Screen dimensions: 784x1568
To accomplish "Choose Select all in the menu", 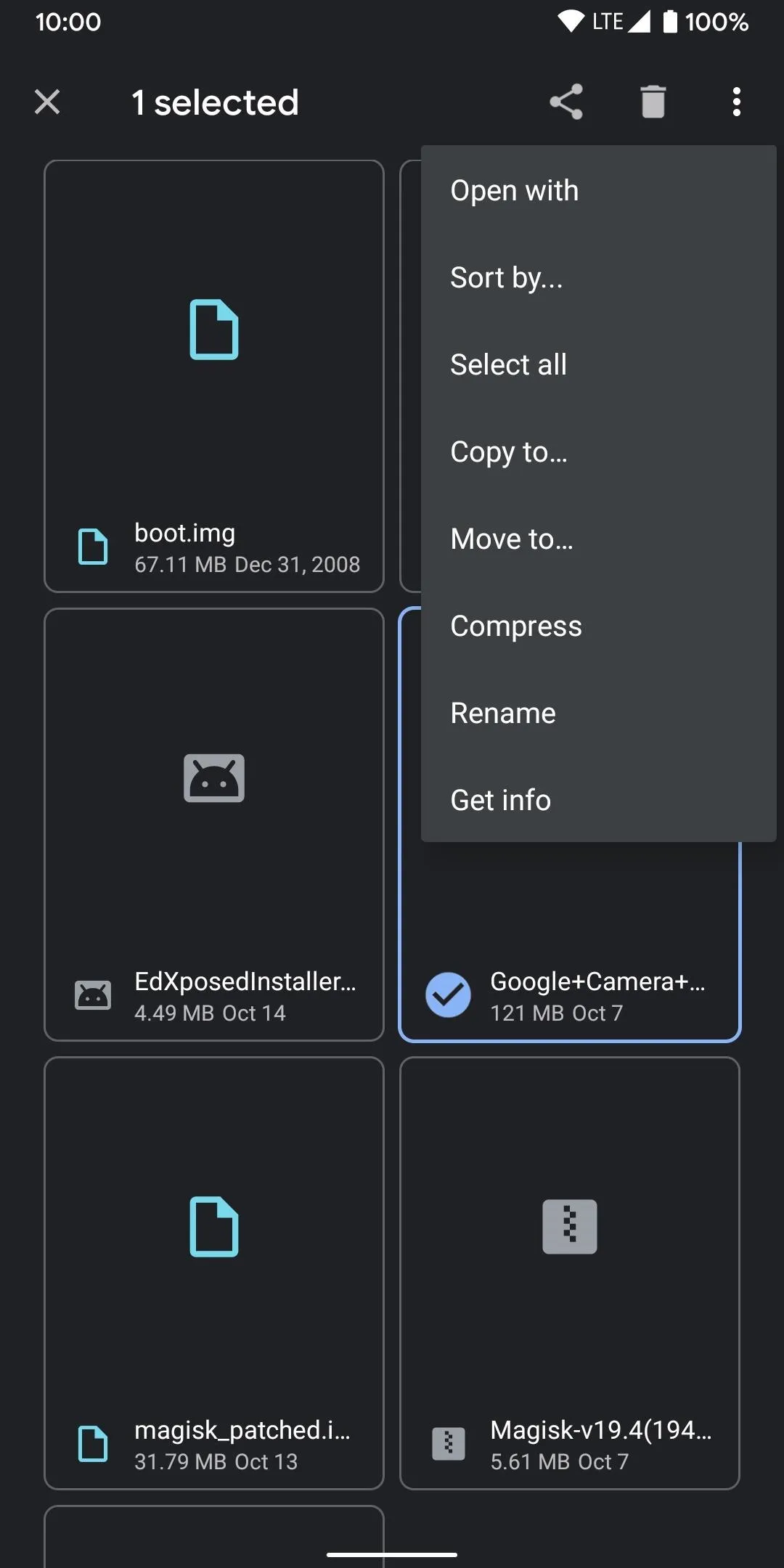I will [599, 364].
